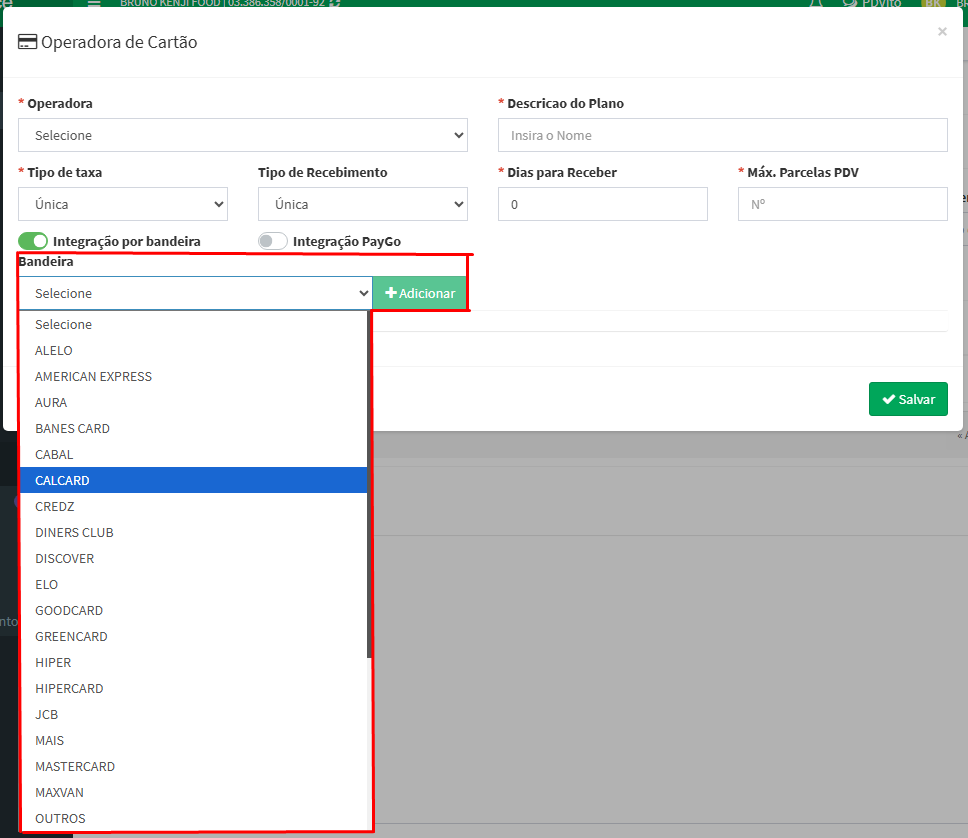Select MAXVAN from Bandeira list
This screenshot has width=968, height=838.
pyautogui.click(x=193, y=792)
